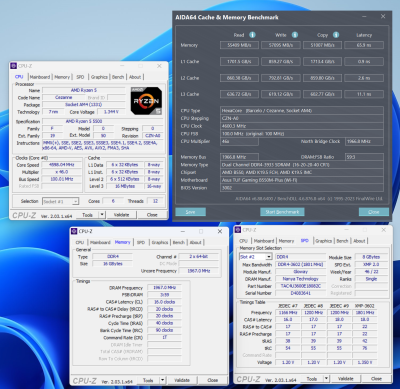Click Tools button in CPU-Z Memory window
This screenshot has width=400, height=389.
click(148, 380)
